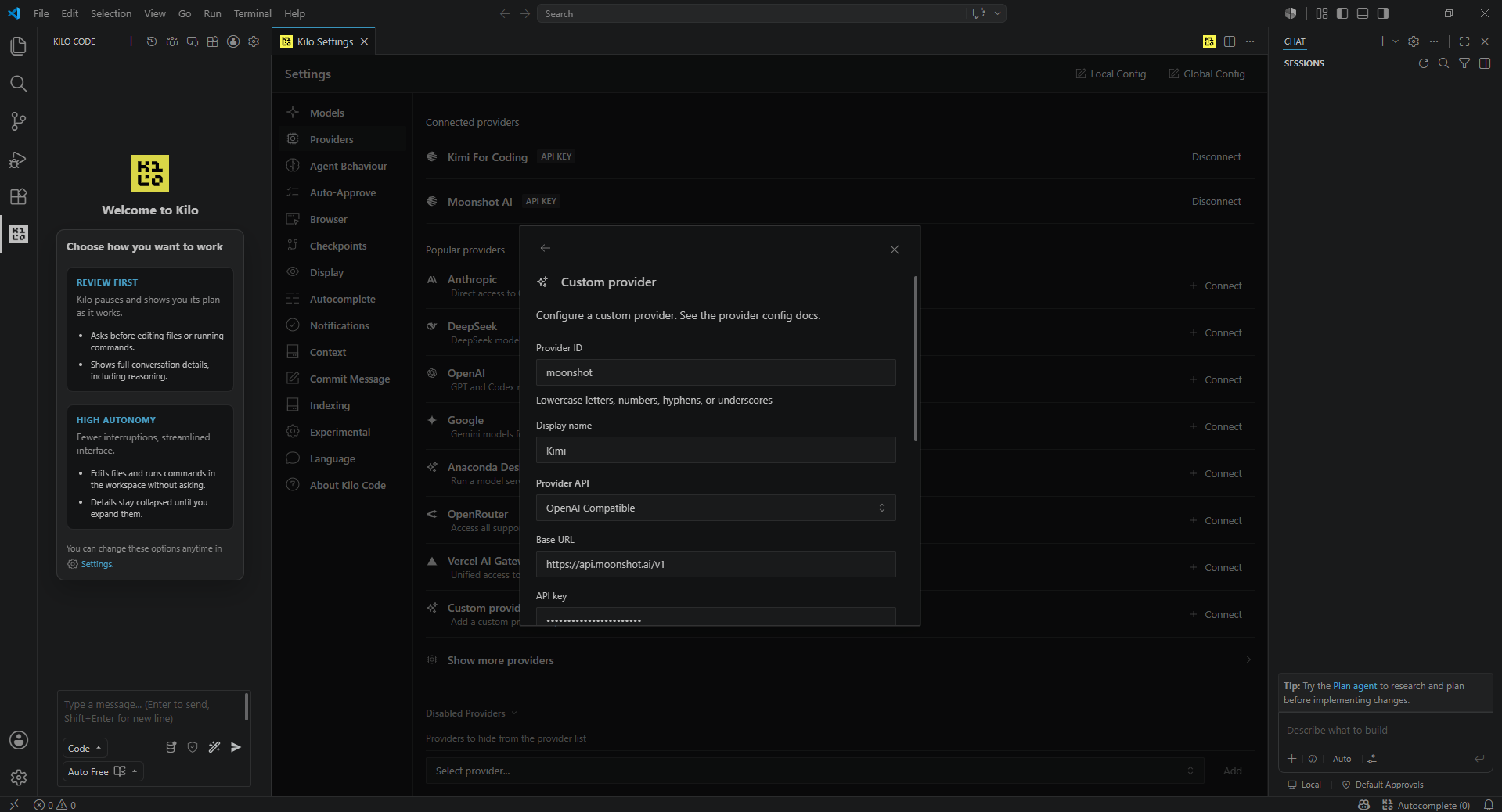Maximize the Chat panel

click(1464, 41)
